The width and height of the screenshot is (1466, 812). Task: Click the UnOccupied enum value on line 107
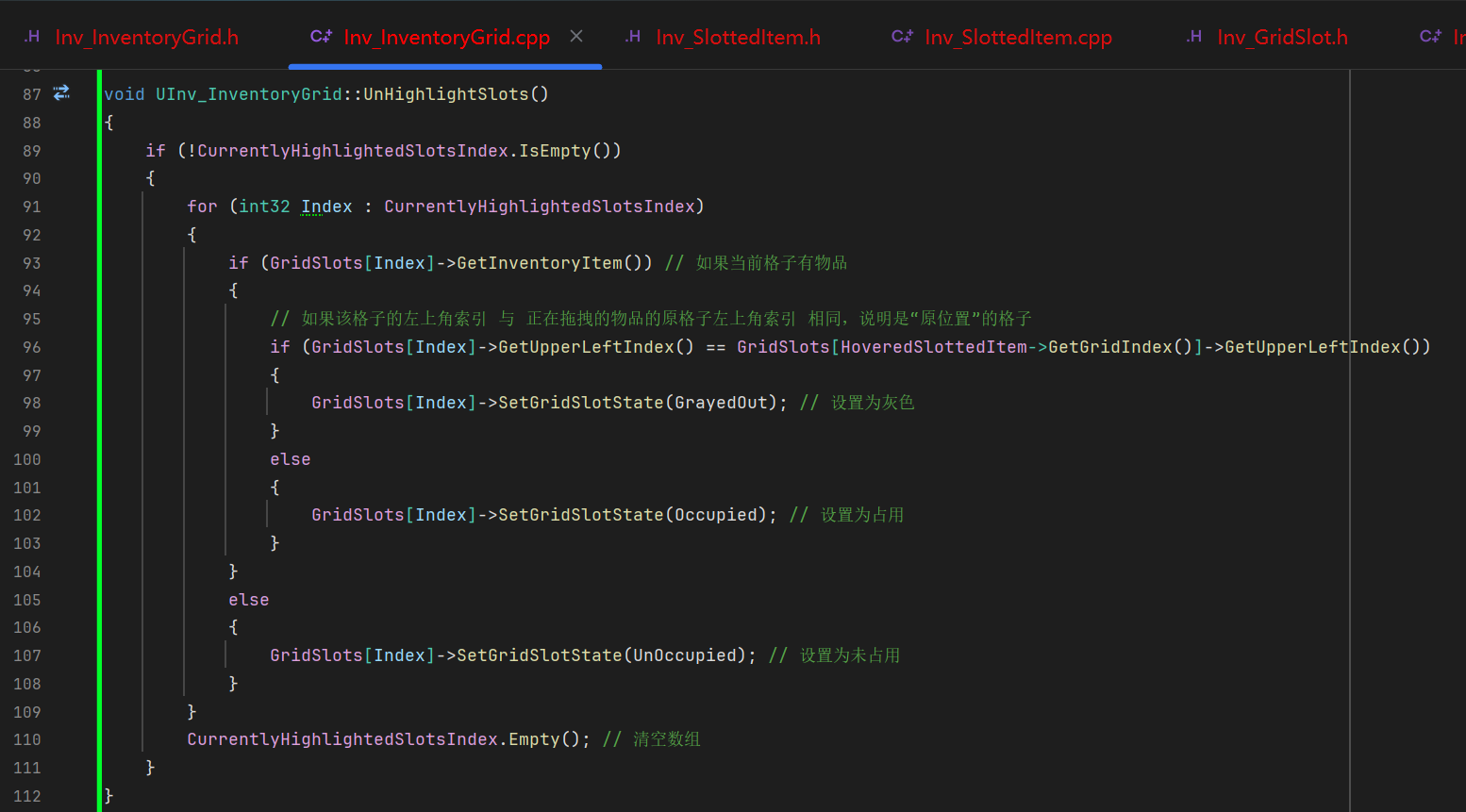(x=685, y=655)
